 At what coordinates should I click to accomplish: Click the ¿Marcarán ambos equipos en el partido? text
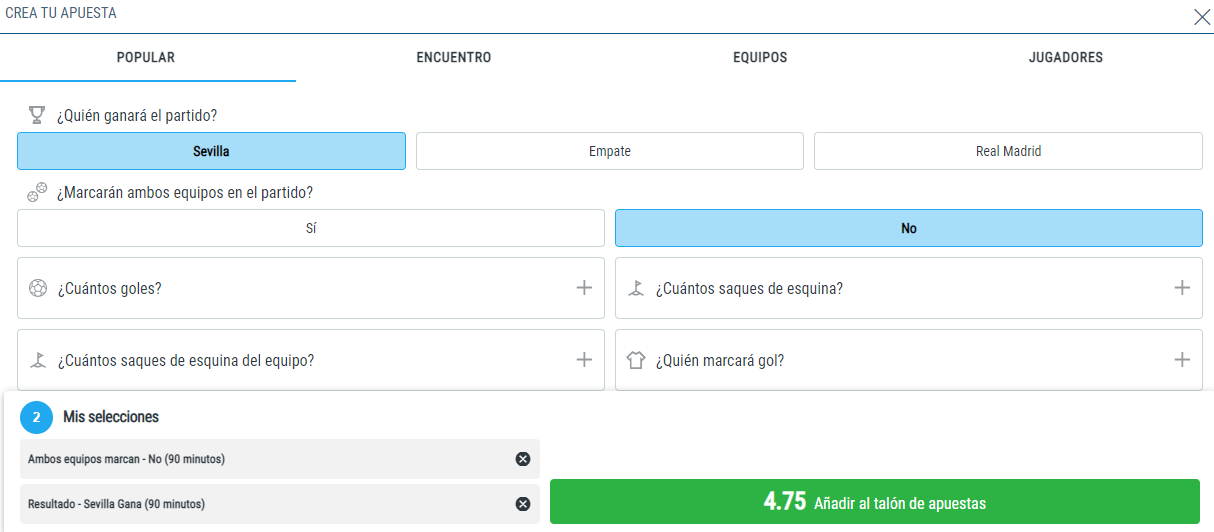pos(185,193)
